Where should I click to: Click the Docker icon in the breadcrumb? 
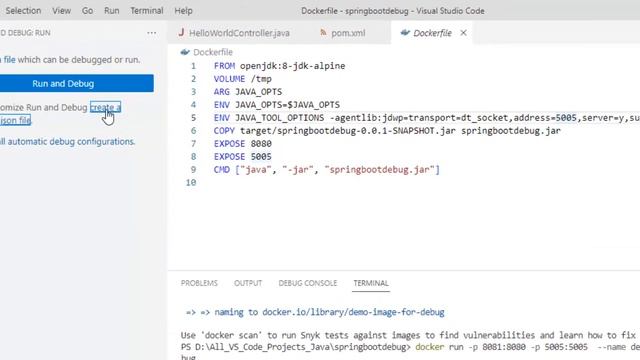coord(185,52)
